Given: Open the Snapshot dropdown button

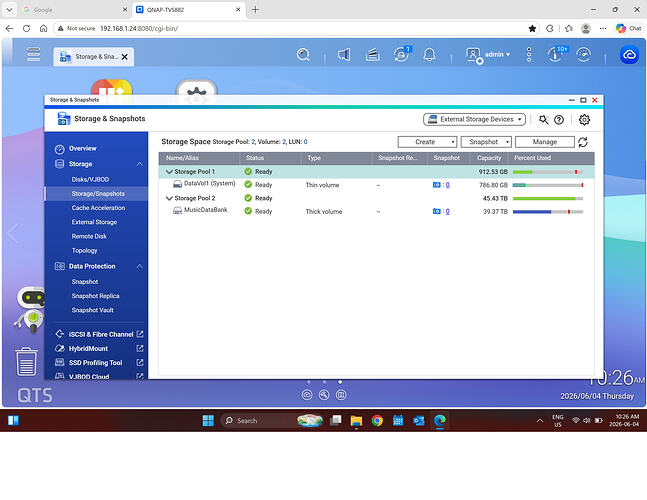Looking at the screenshot, I should 486,142.
